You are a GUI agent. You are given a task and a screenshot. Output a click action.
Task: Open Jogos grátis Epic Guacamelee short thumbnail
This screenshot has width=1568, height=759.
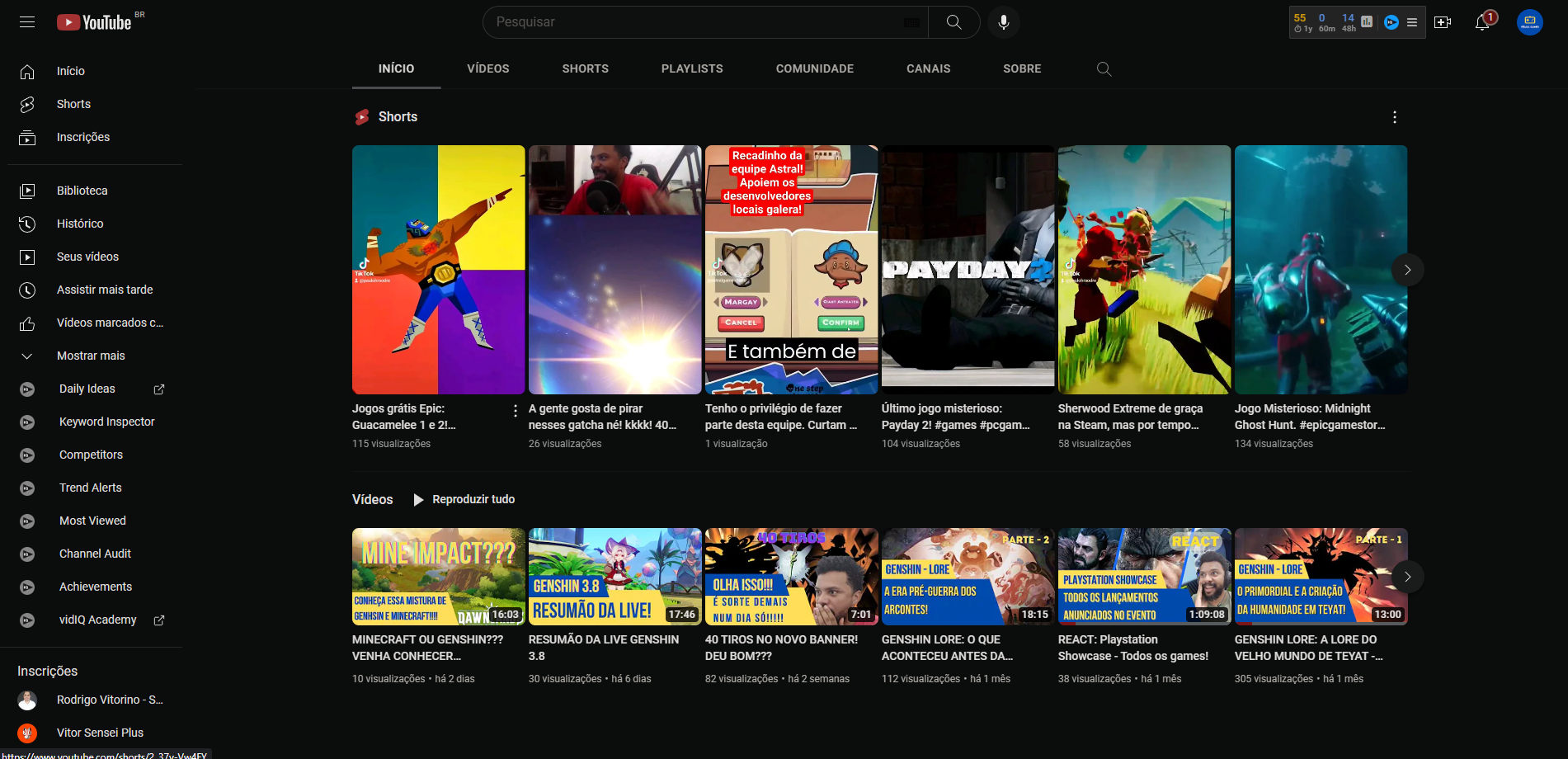[x=438, y=270]
